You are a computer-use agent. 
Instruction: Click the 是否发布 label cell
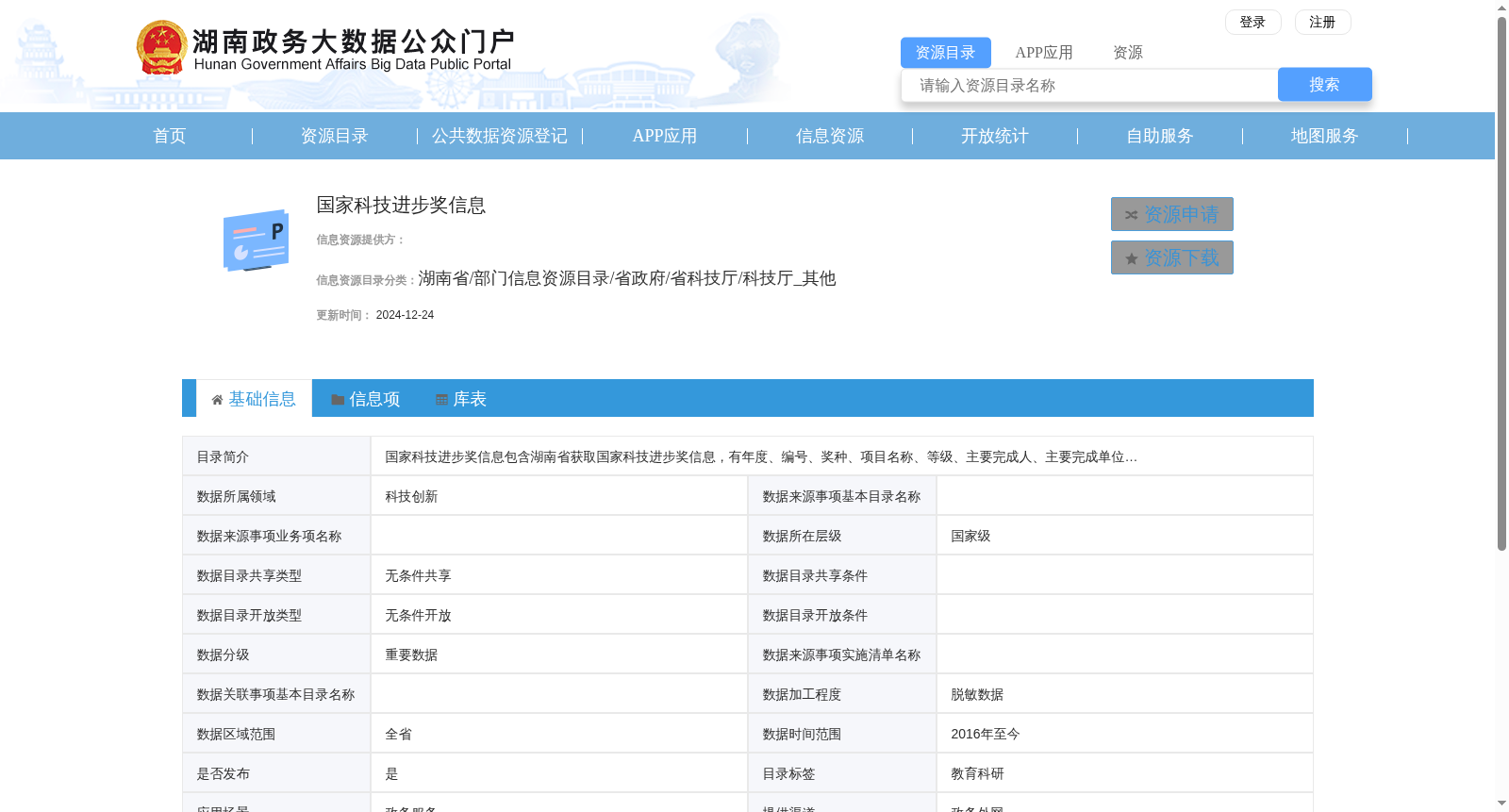click(276, 773)
